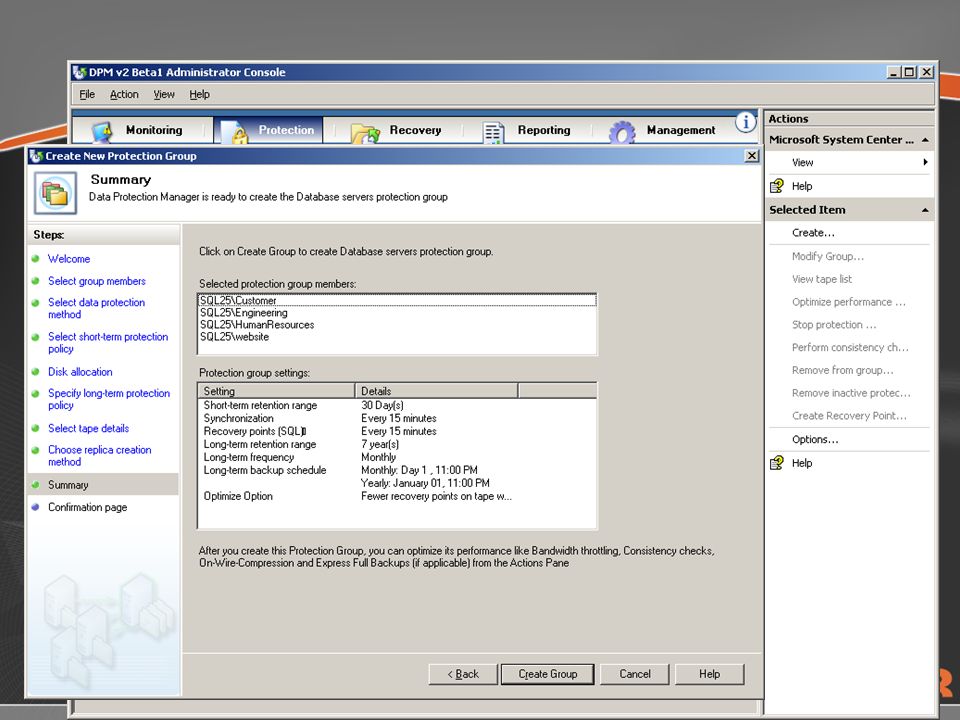Go to Select short-term protection policy step
Image resolution: width=960 pixels, height=720 pixels.
(108, 343)
